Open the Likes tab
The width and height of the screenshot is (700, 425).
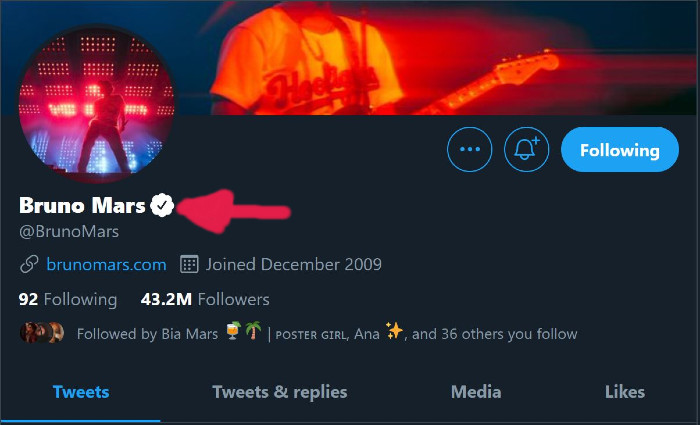(x=624, y=392)
